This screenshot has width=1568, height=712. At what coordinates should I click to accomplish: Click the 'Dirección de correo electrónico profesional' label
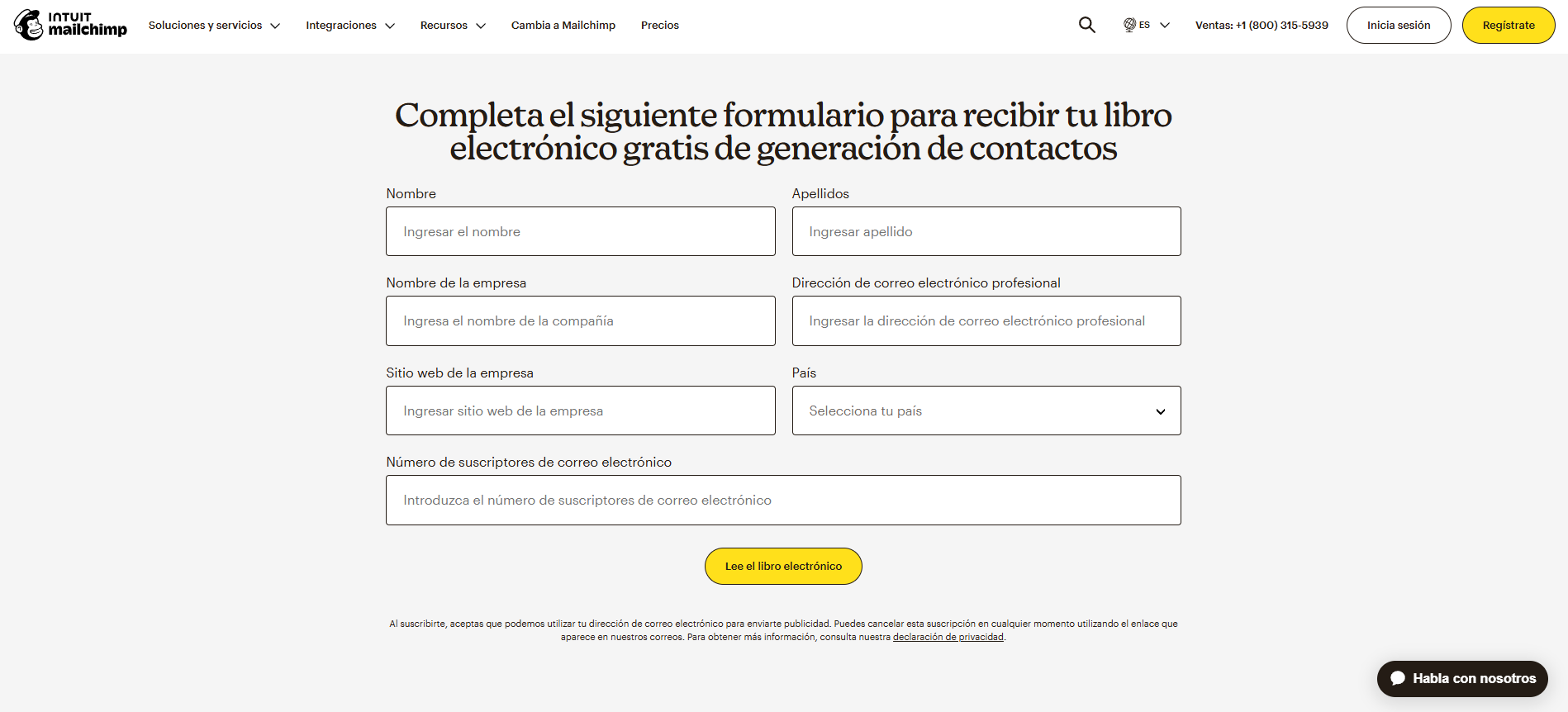click(x=926, y=282)
